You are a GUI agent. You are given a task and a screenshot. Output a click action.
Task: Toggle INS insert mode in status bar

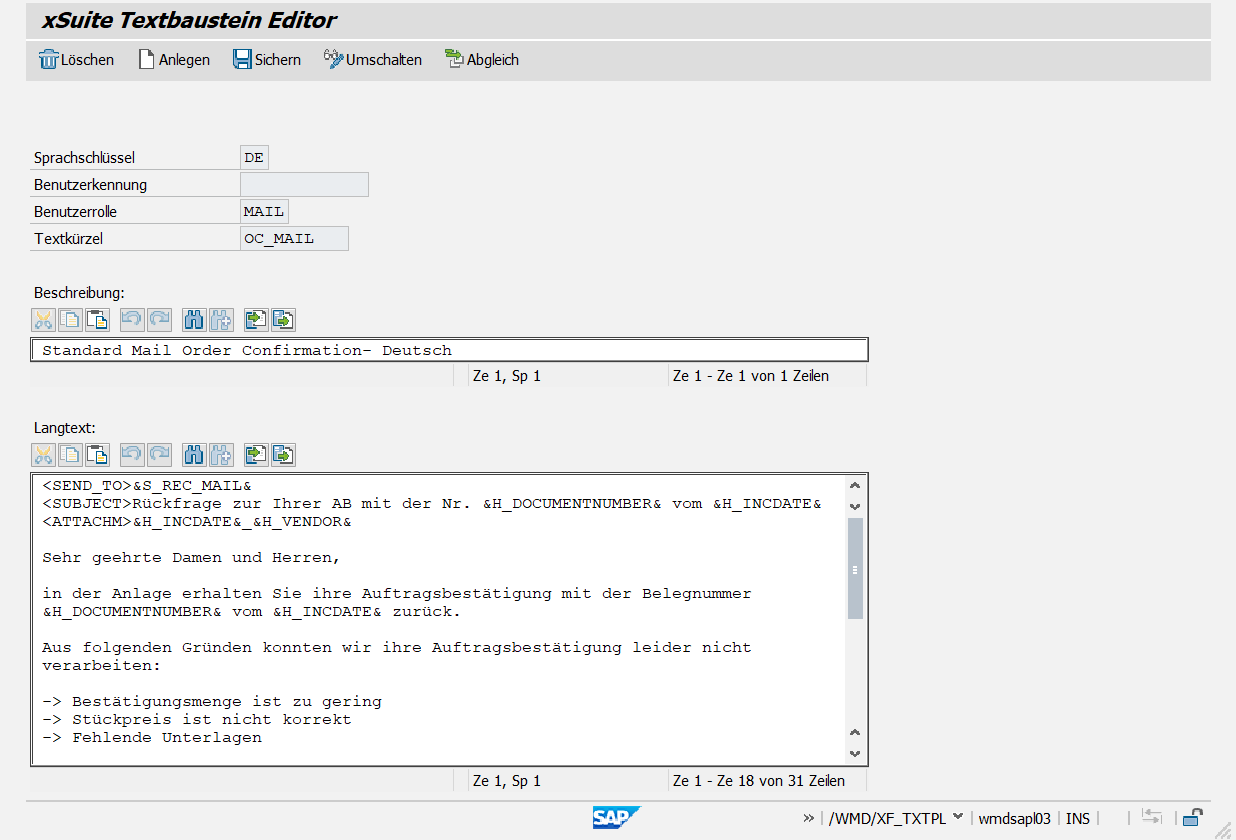[1077, 818]
